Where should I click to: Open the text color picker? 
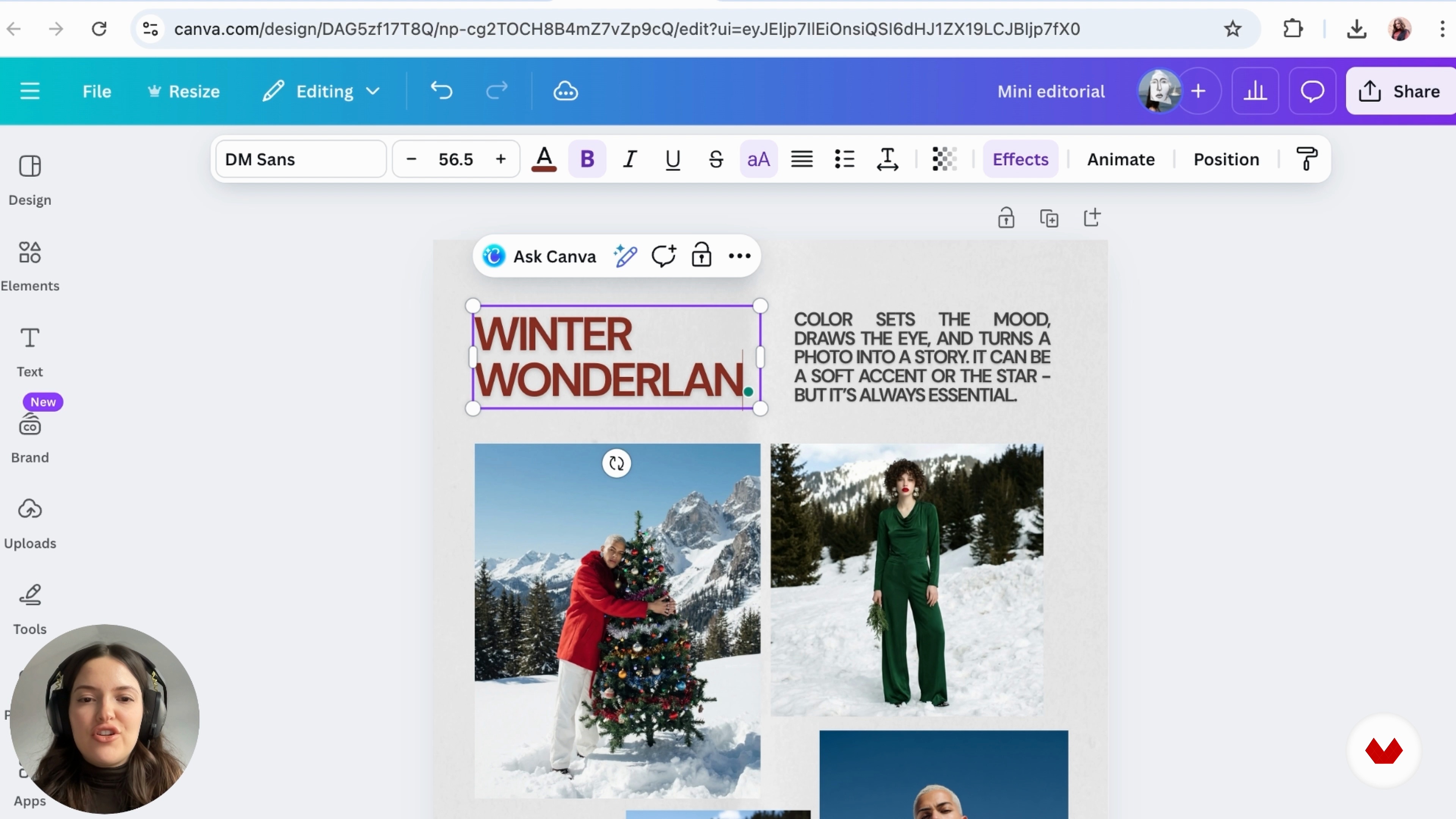pyautogui.click(x=544, y=159)
